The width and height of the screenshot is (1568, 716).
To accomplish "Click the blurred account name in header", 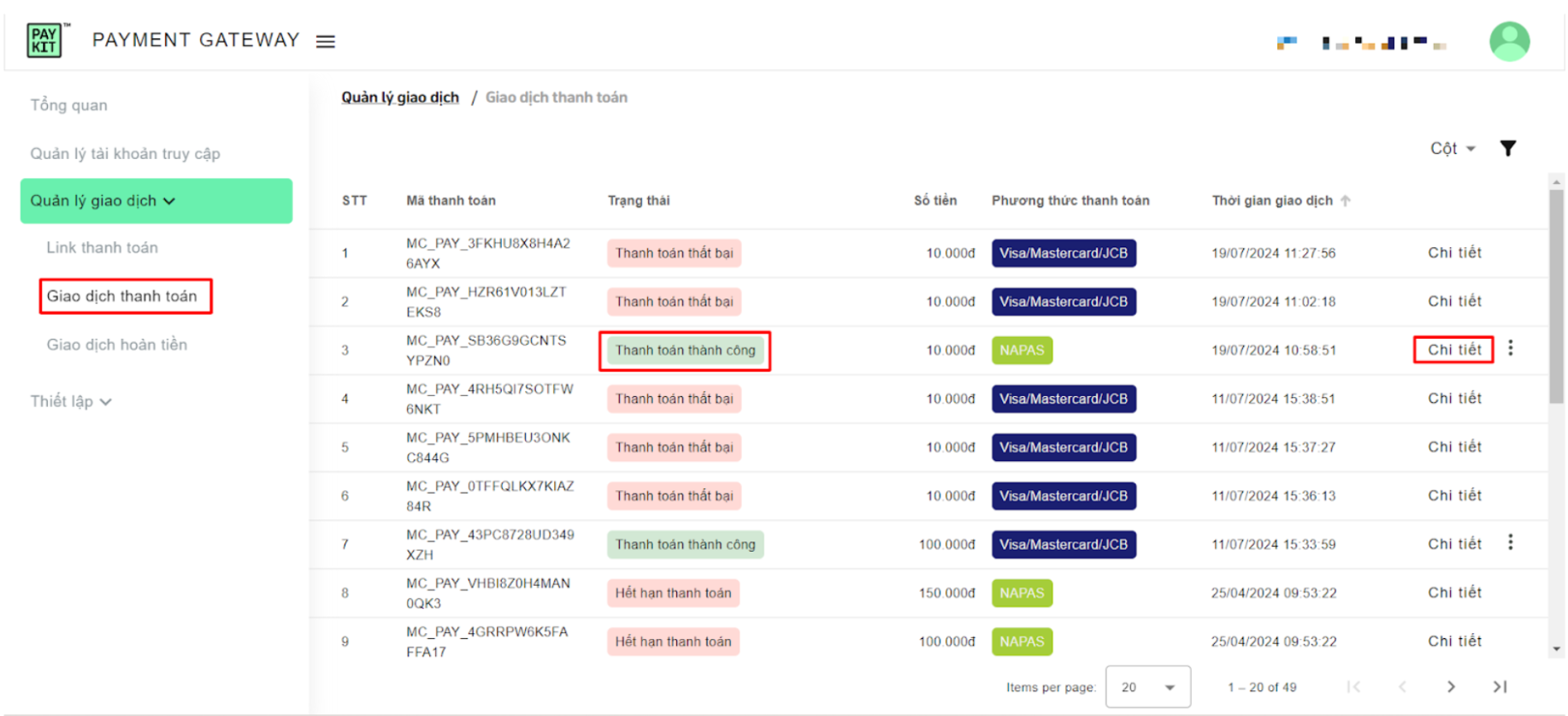I will [x=1362, y=43].
